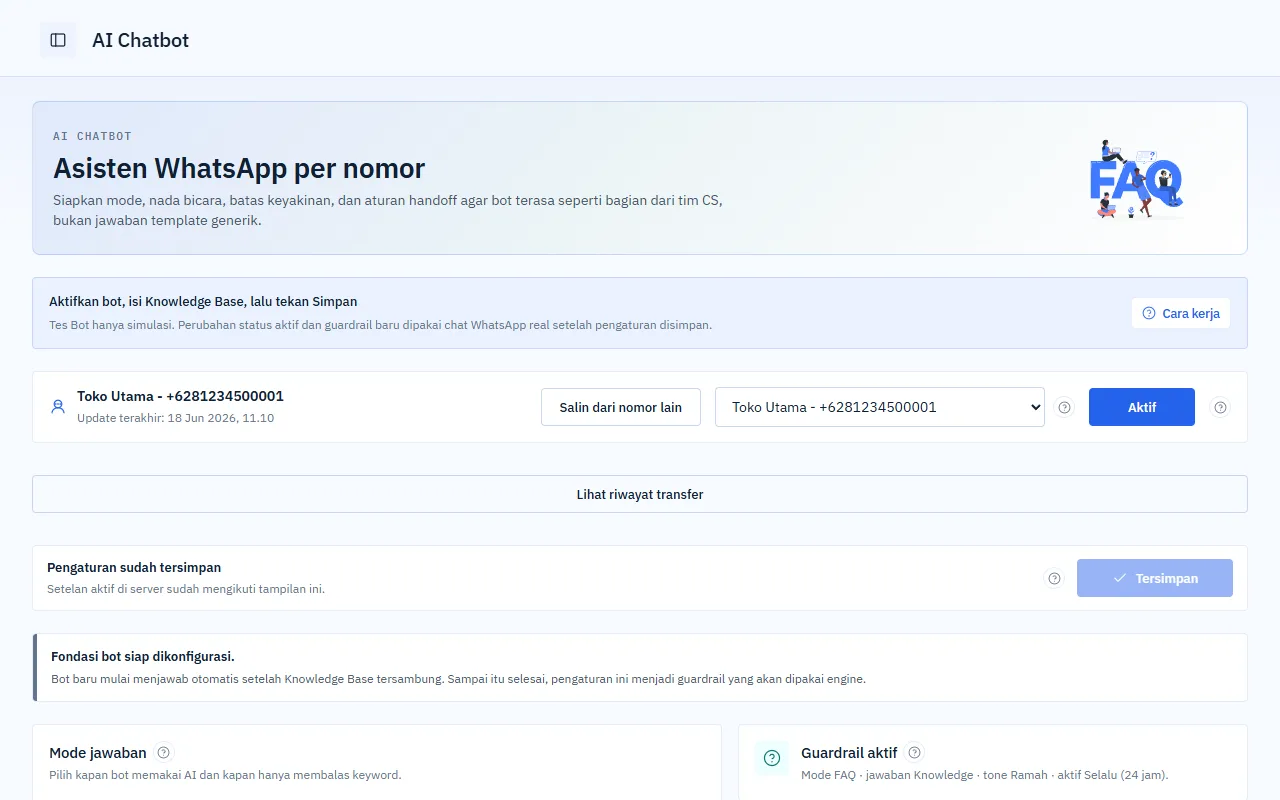Click the AI Chatbot page title
This screenshot has width=1280, height=800.
pos(140,40)
